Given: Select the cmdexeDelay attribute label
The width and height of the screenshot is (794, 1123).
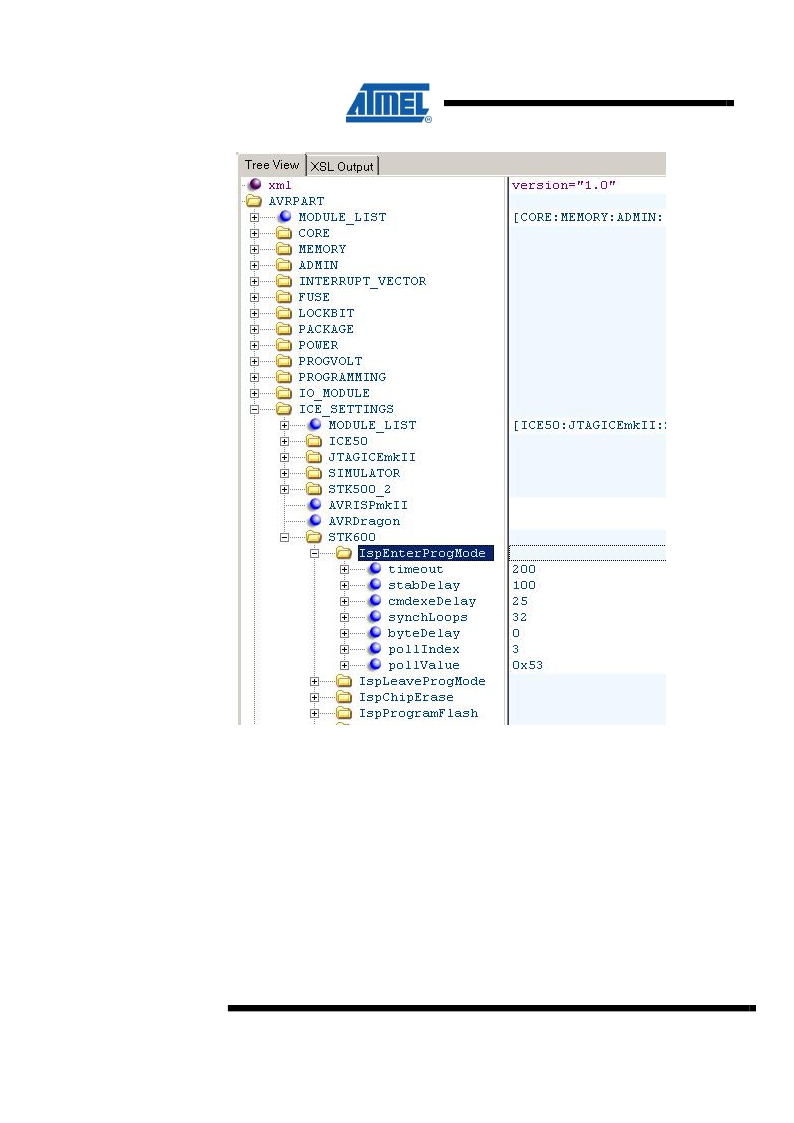Looking at the screenshot, I should pyautogui.click(x=432, y=602).
